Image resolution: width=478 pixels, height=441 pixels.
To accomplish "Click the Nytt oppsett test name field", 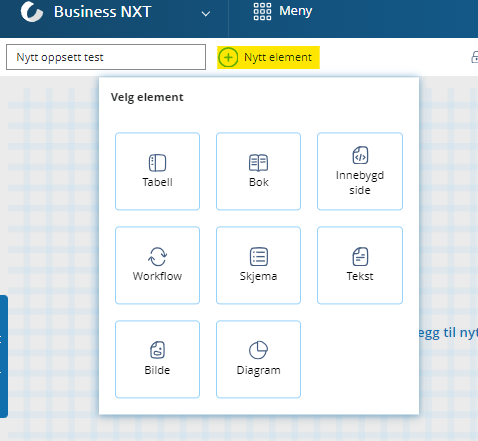I will tap(106, 57).
